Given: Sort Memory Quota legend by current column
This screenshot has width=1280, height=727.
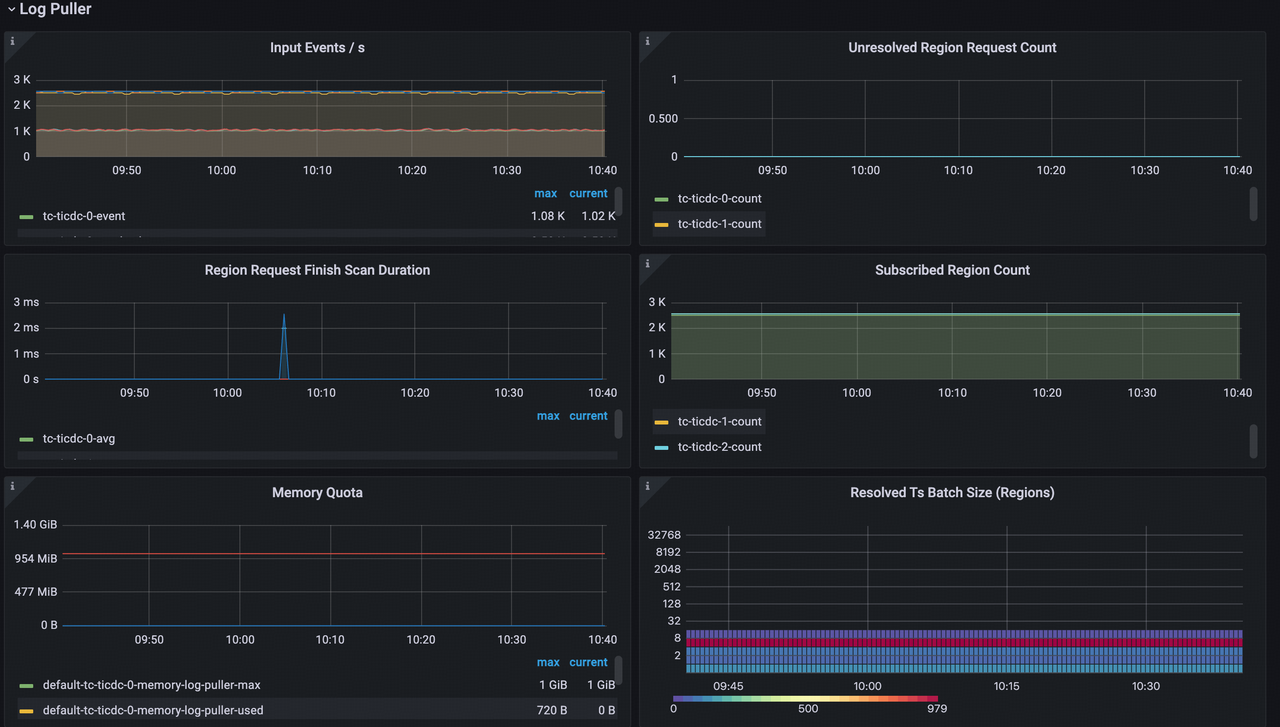Looking at the screenshot, I should [588, 662].
